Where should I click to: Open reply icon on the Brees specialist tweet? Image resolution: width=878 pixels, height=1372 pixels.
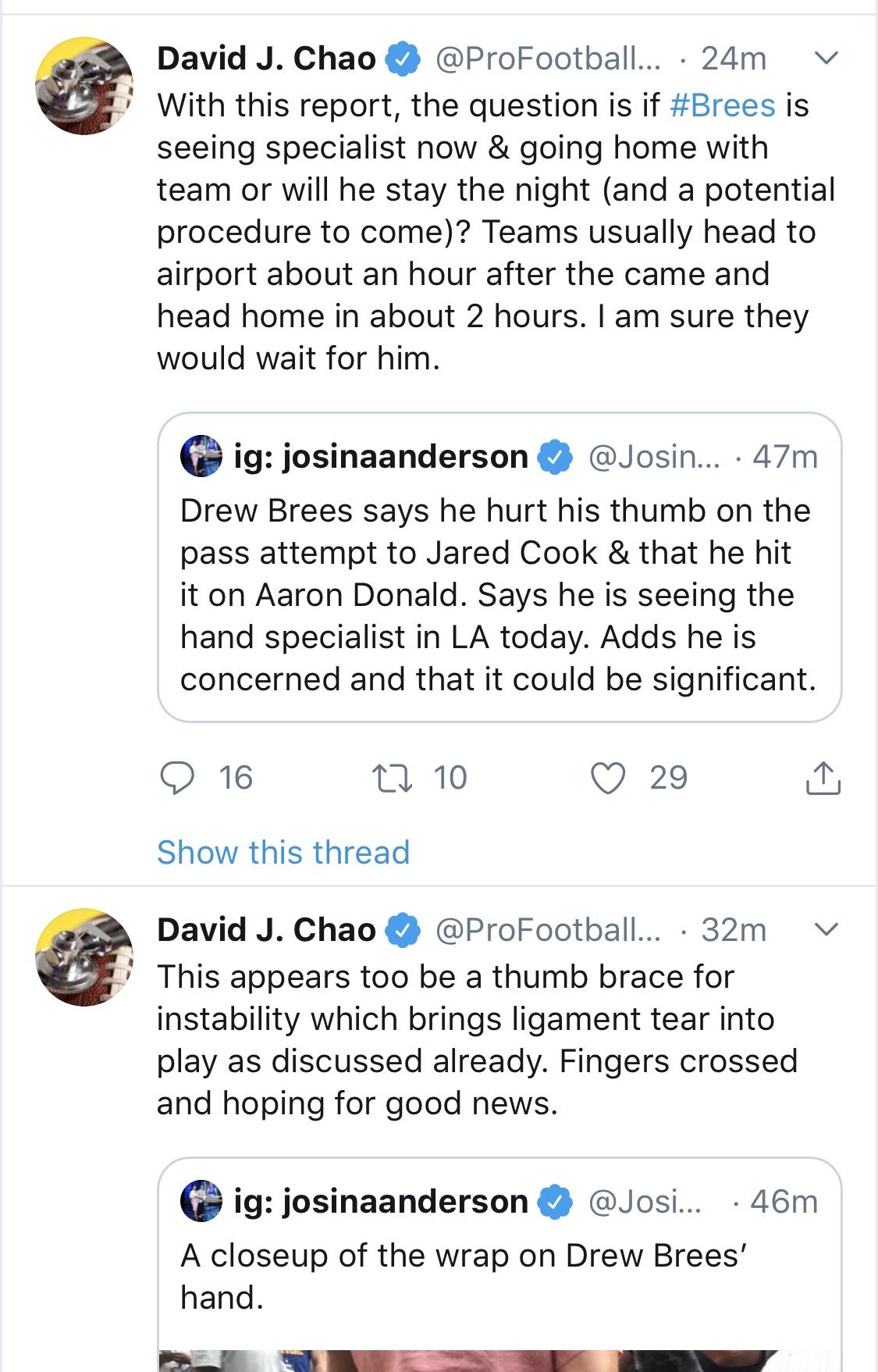click(x=176, y=778)
